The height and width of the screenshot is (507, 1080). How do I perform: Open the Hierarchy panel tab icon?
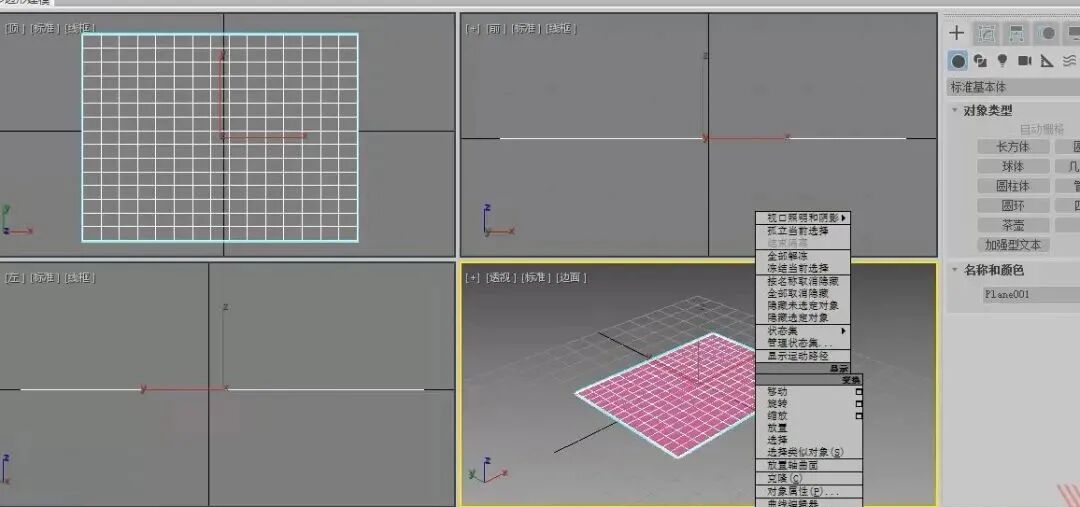1016,33
